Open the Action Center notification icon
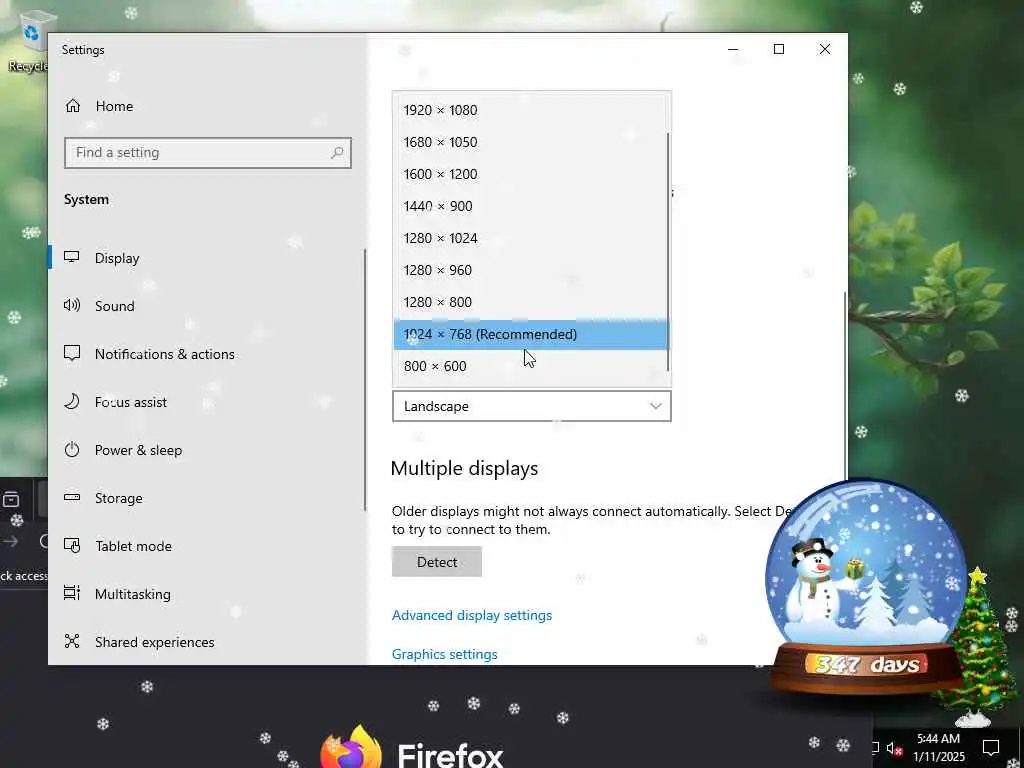Image resolution: width=1024 pixels, height=768 pixels. coord(991,748)
